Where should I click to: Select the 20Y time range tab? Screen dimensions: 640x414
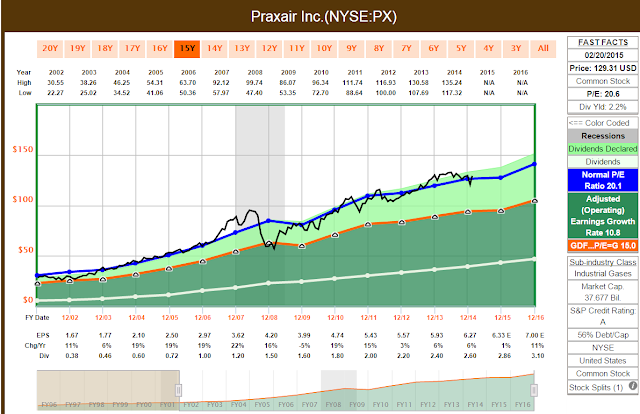pyautogui.click(x=50, y=49)
